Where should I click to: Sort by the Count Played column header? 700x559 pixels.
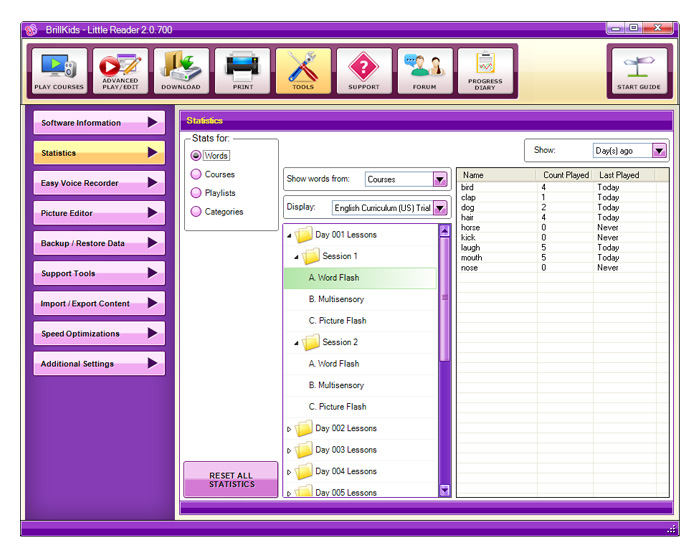pos(566,175)
